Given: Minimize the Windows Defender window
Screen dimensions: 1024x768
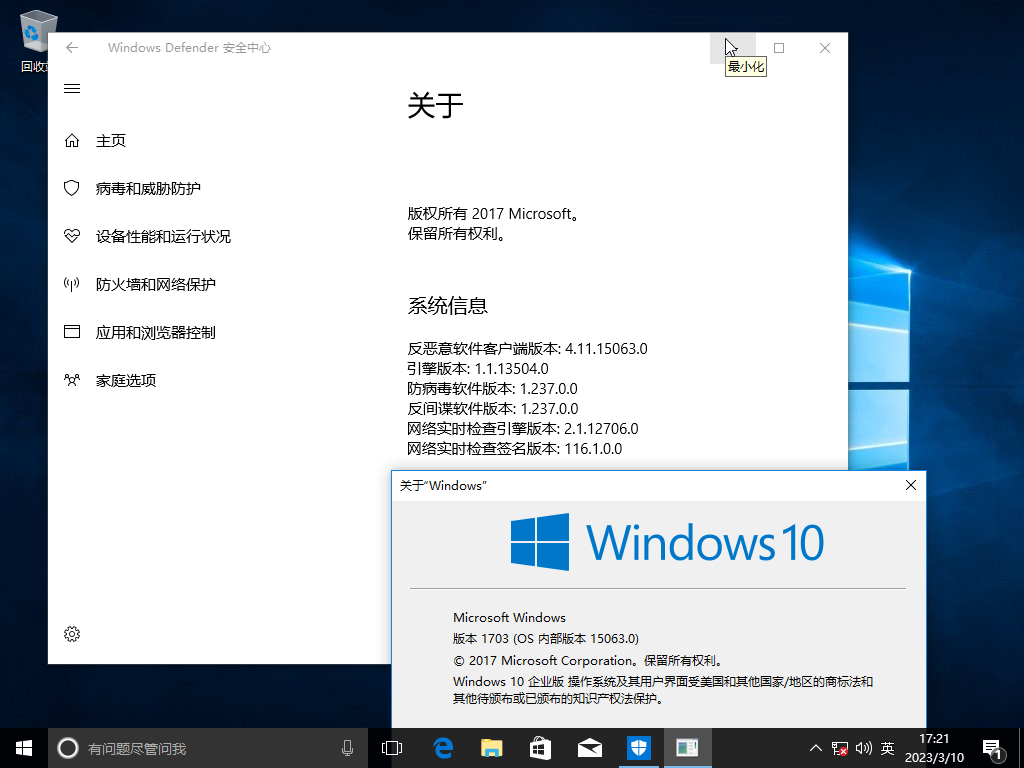Looking at the screenshot, I should [733, 48].
